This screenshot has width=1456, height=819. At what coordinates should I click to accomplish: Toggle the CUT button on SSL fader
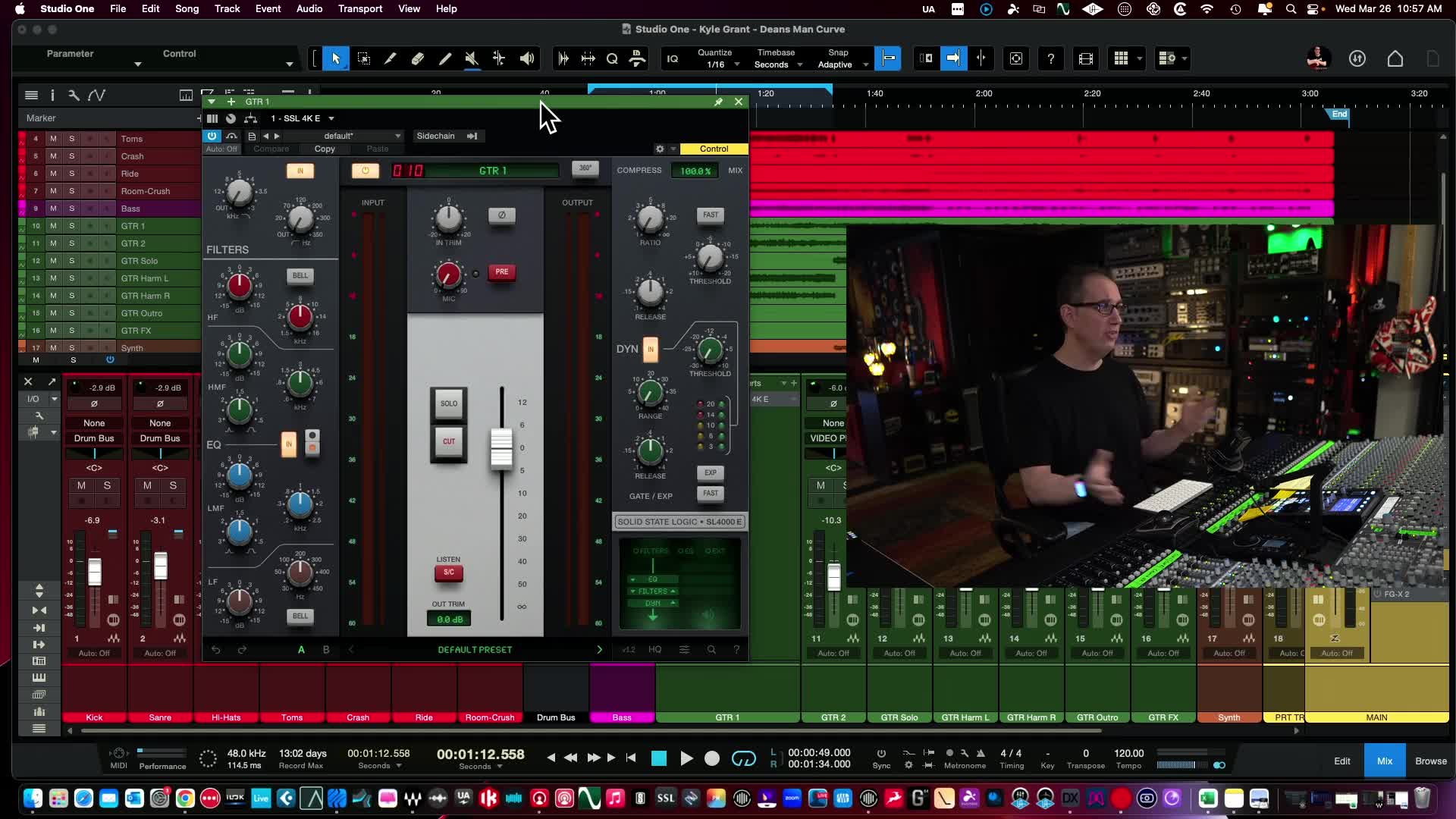(449, 442)
